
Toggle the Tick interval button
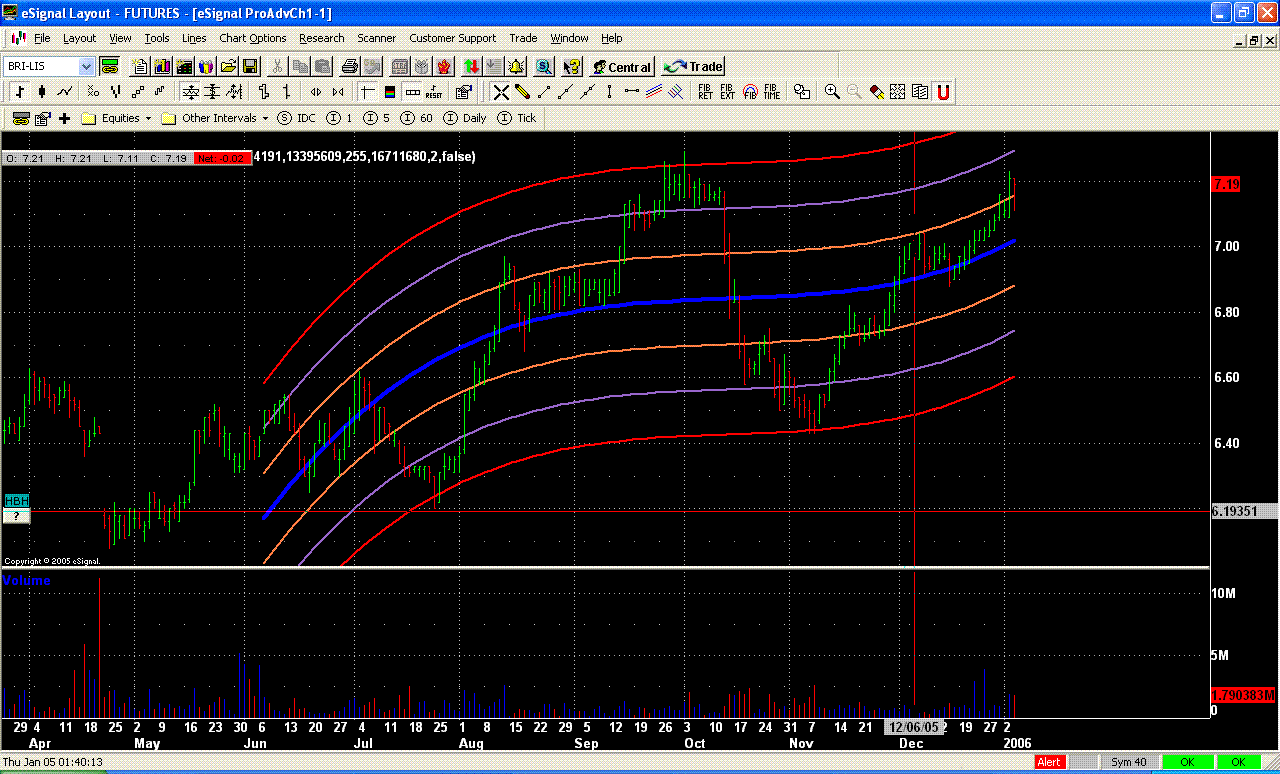pyautogui.click(x=517, y=118)
